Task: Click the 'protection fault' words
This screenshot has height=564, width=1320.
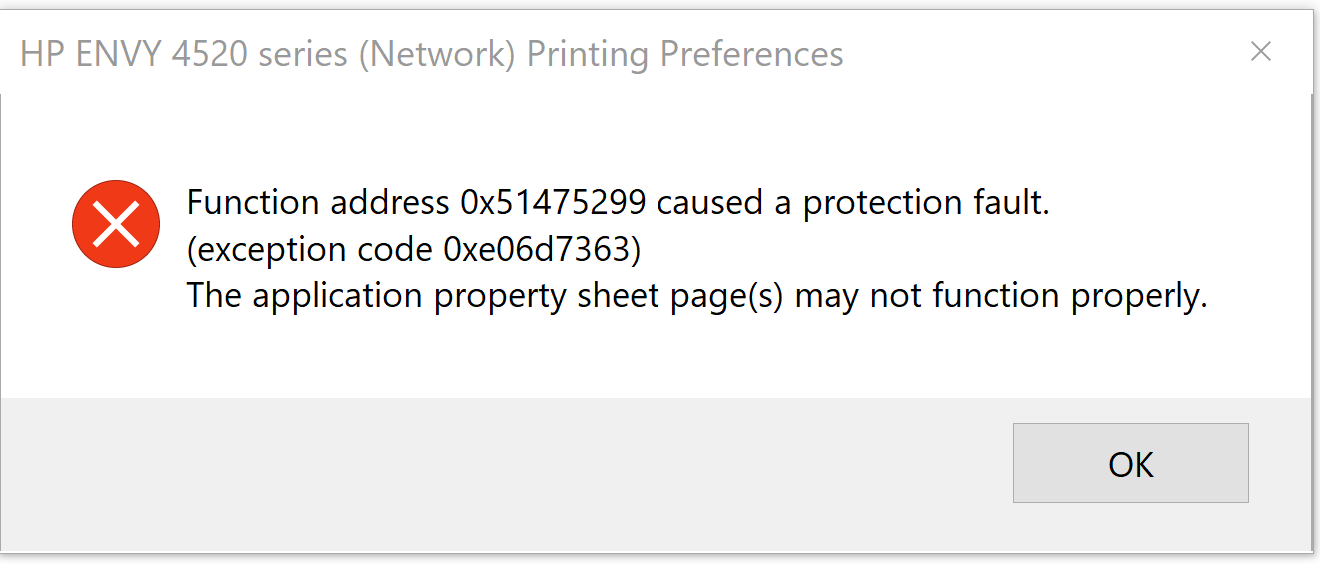Action: 926,203
